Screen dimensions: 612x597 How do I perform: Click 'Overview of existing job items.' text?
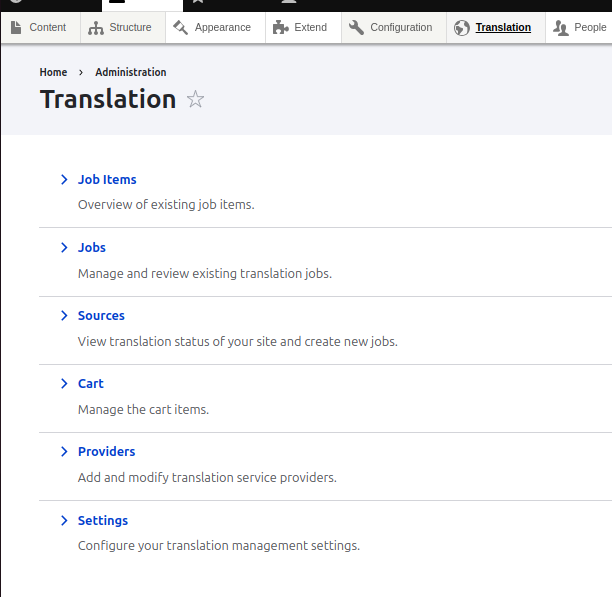tap(166, 205)
